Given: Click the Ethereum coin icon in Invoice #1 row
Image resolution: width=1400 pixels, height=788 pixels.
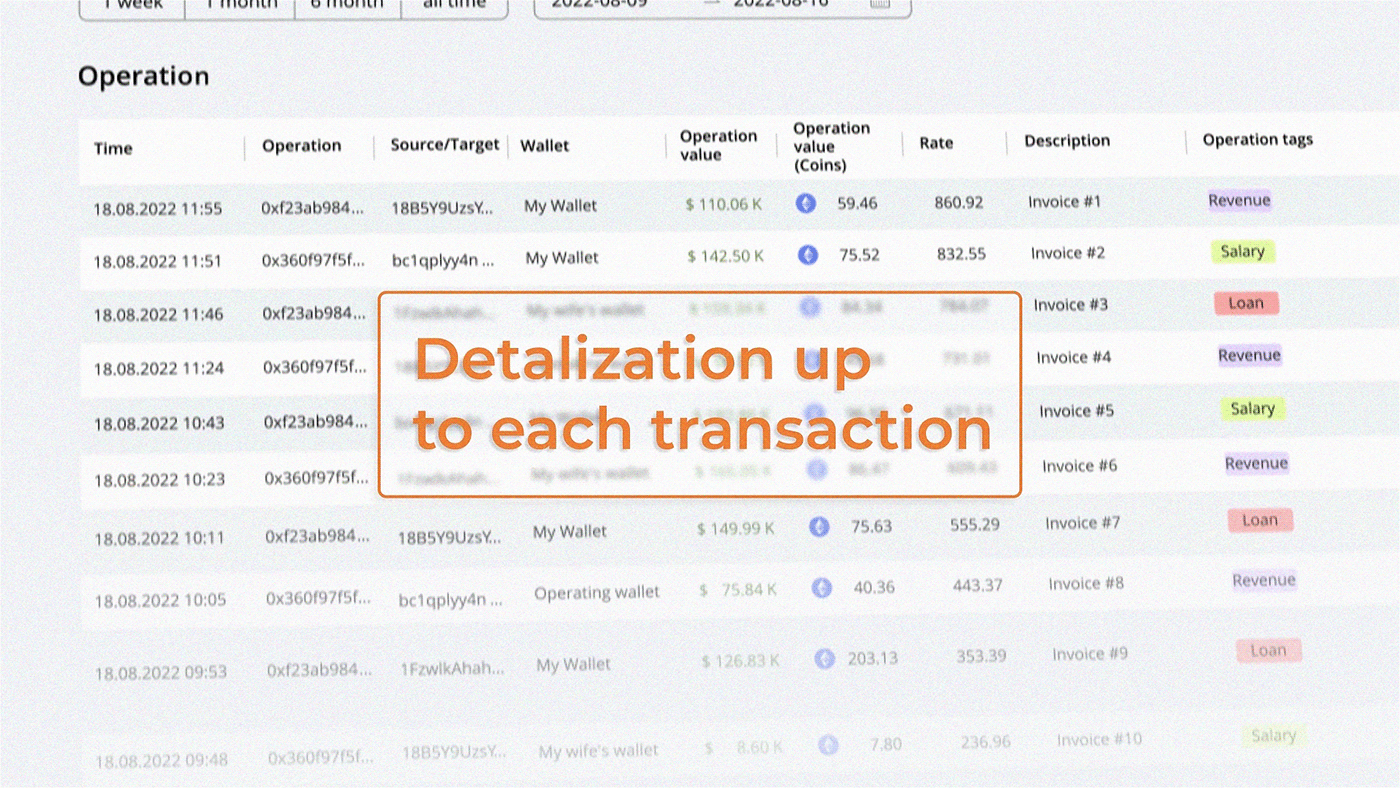Looking at the screenshot, I should point(805,204).
